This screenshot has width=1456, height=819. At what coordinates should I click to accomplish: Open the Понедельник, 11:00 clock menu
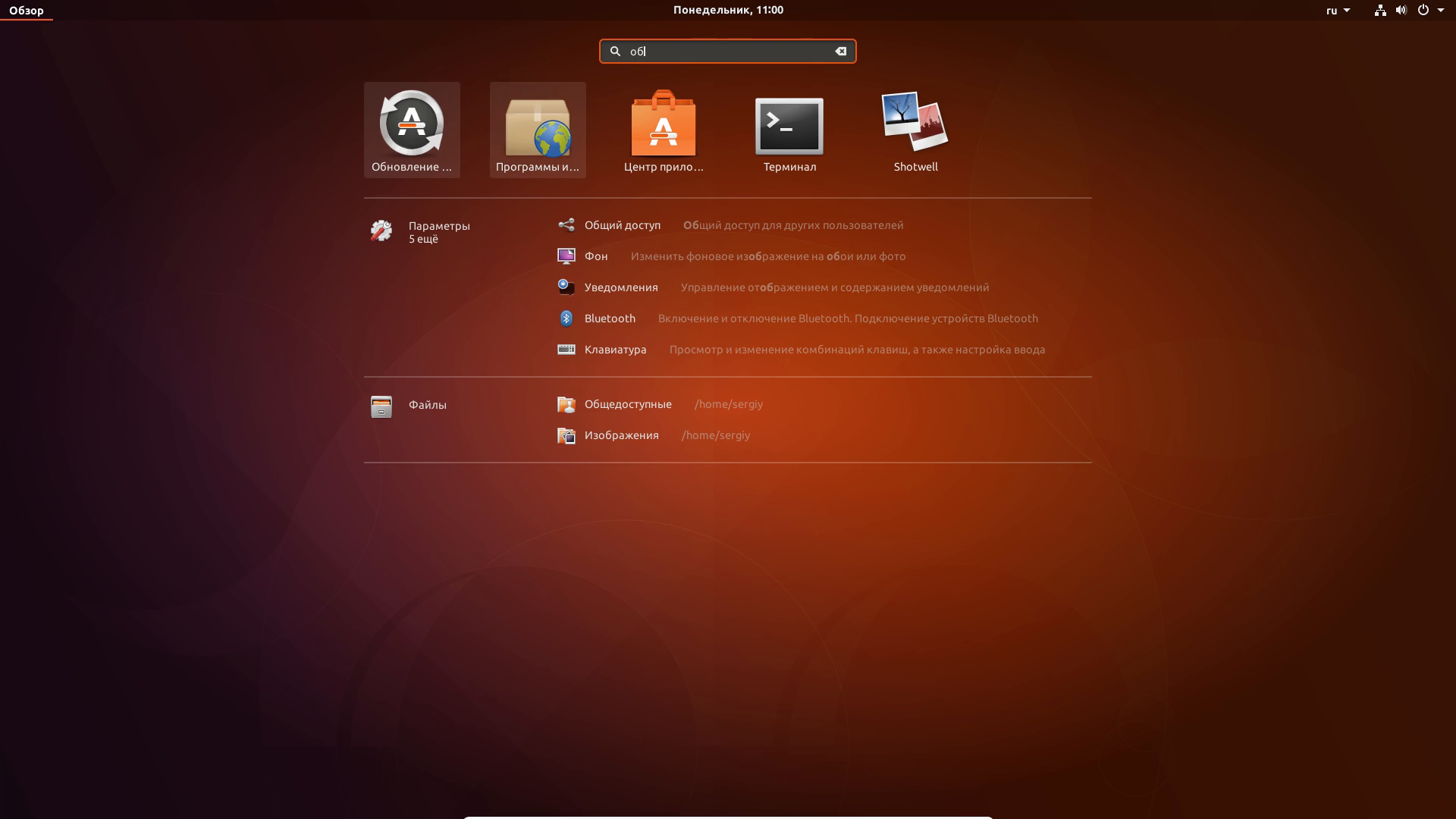(x=728, y=10)
